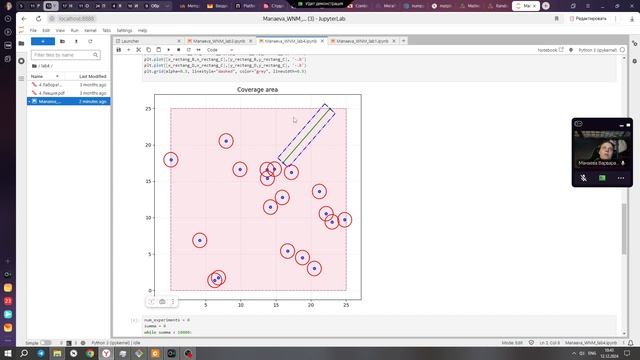
Task: Copy the selected cell in notebook toolbar
Action: [x=149, y=50]
